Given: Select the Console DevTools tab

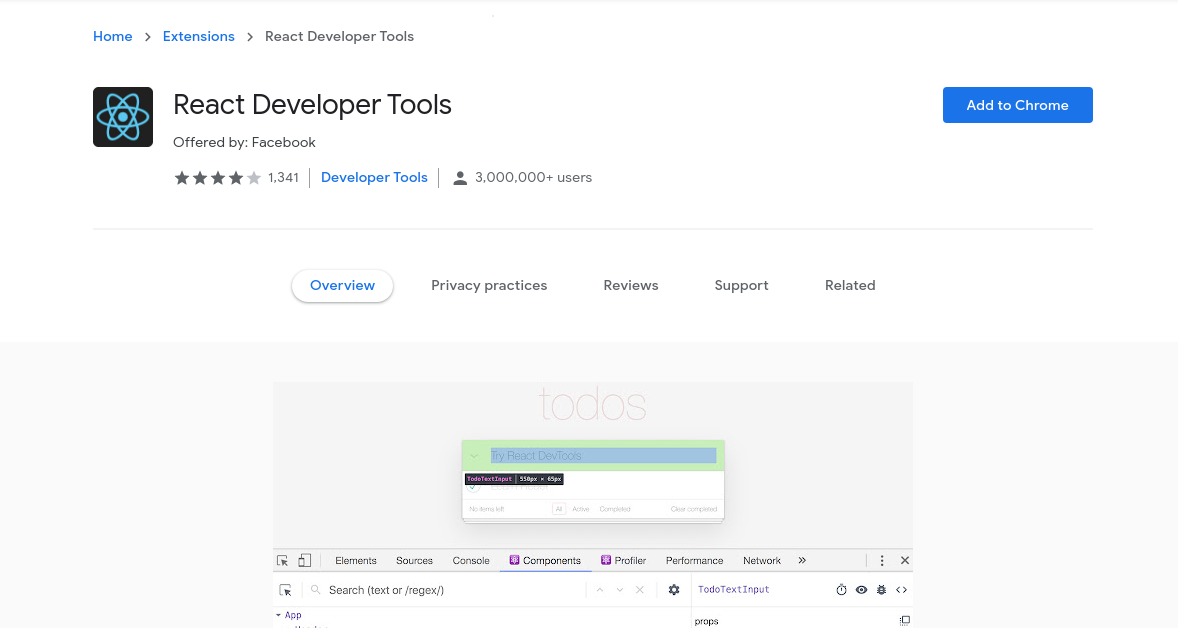Looking at the screenshot, I should pos(471,560).
